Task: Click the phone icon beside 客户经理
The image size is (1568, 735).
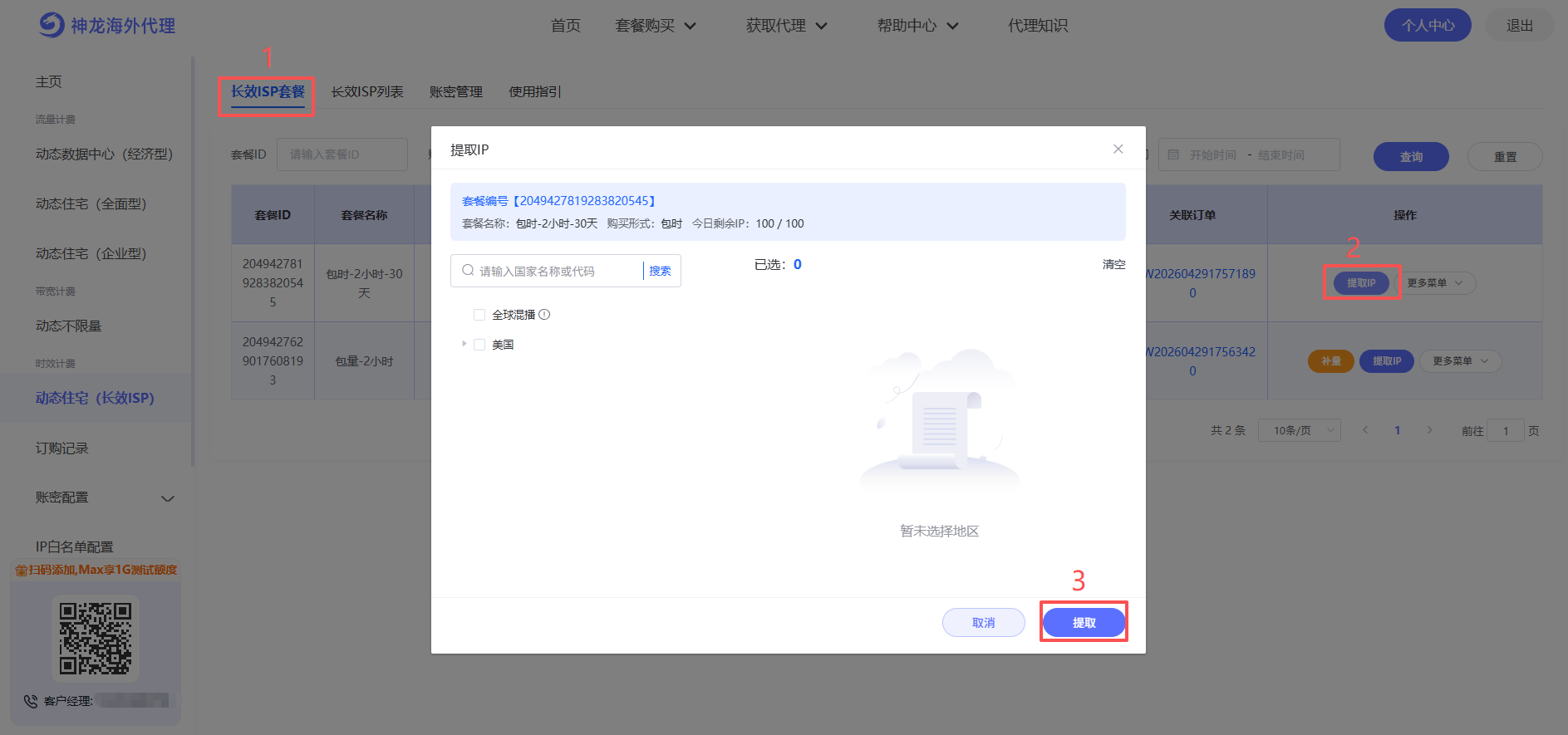Action: 31,701
